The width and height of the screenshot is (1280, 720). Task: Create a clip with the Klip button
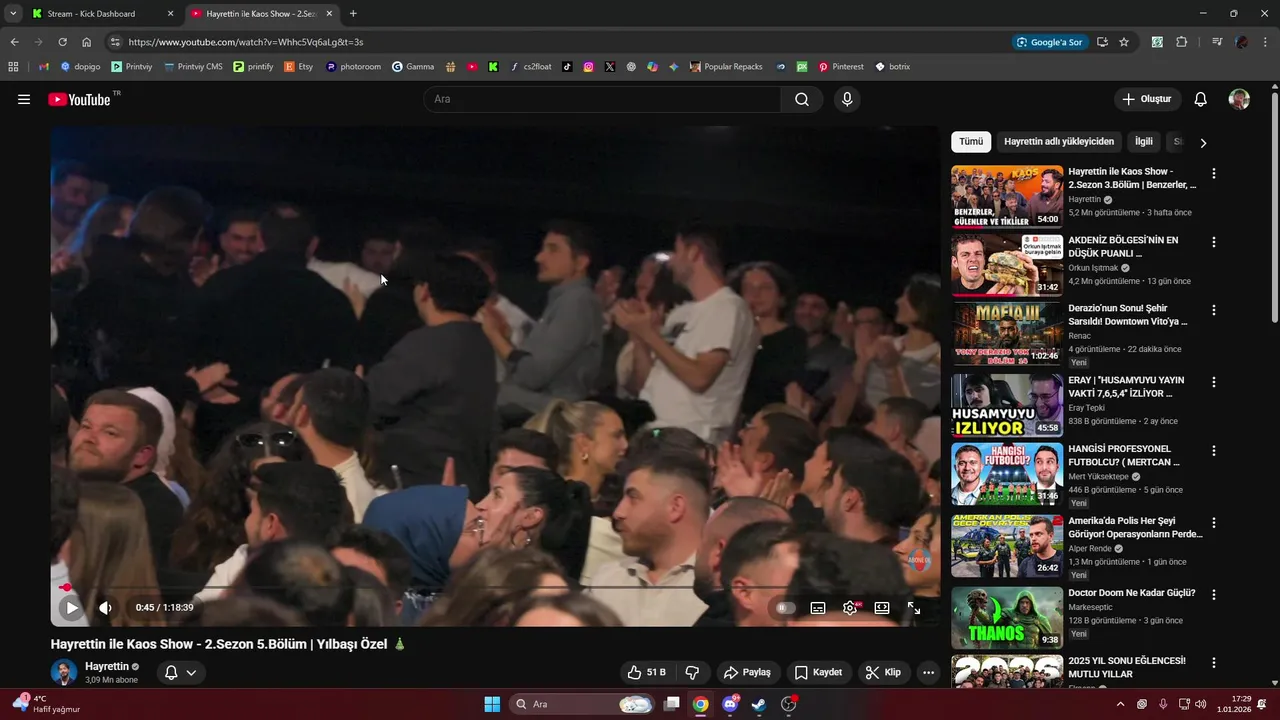[883, 672]
